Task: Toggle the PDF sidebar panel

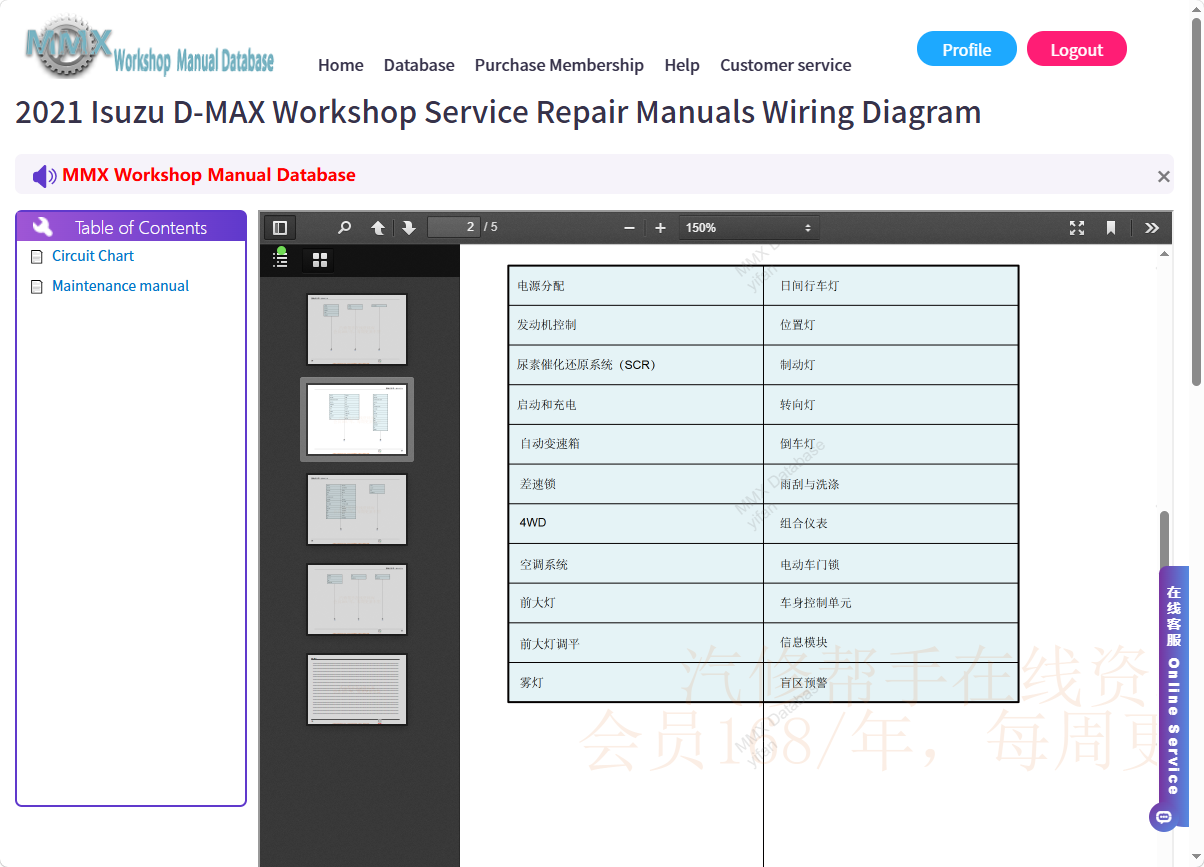Action: pyautogui.click(x=280, y=228)
